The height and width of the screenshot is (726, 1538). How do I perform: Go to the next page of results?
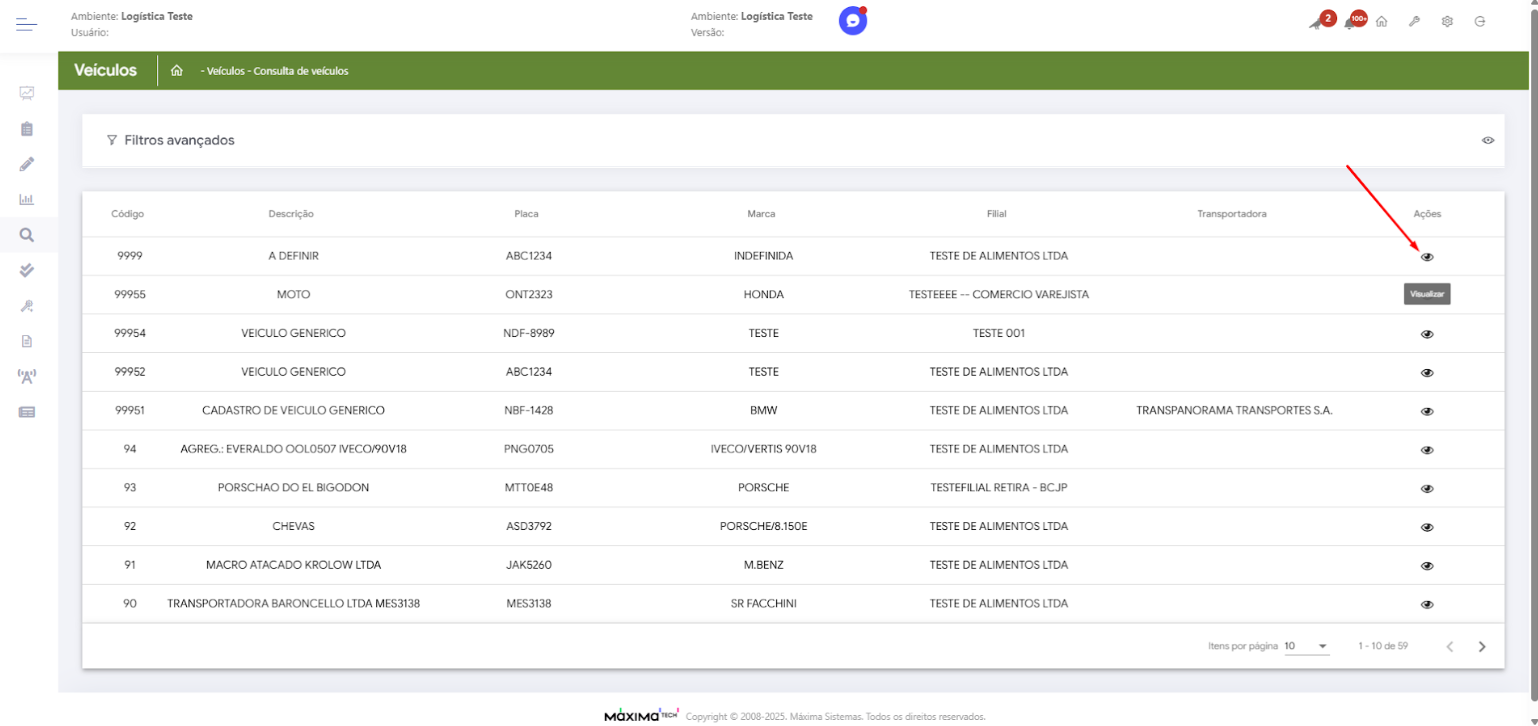tap(1482, 647)
